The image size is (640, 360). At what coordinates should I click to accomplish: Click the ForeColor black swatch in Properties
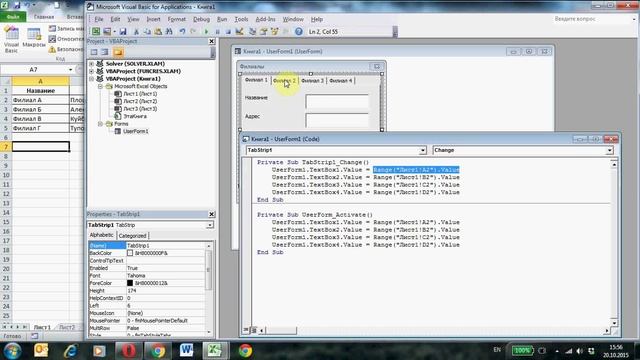pyautogui.click(x=130, y=283)
